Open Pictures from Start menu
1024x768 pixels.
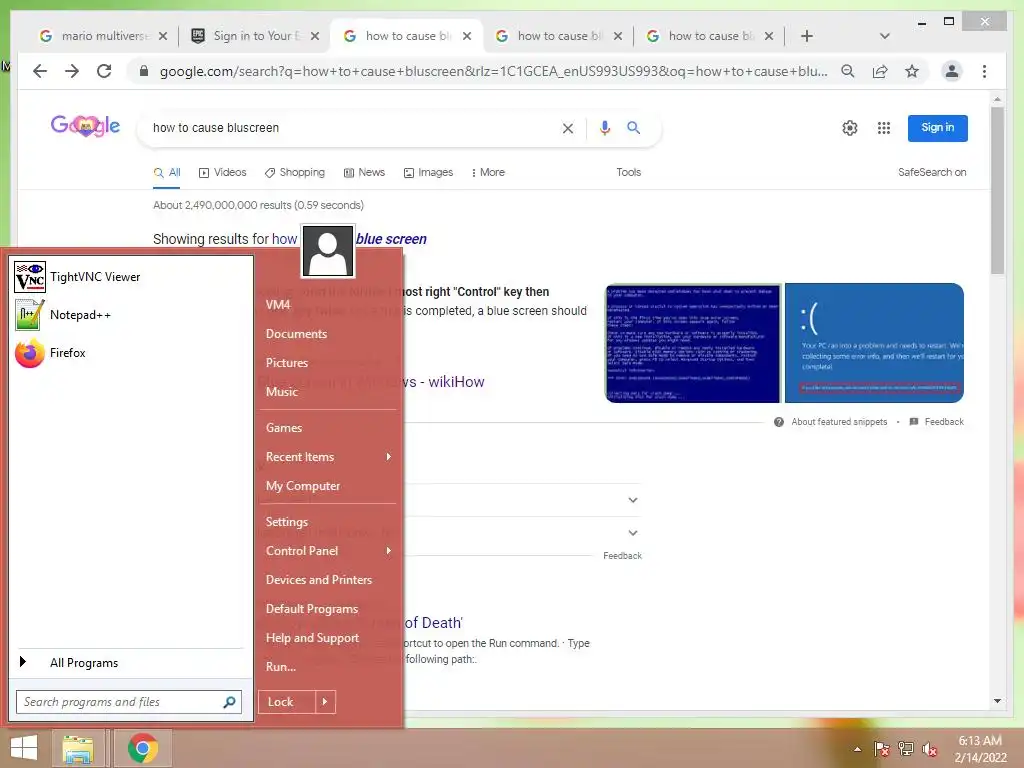[x=287, y=362]
